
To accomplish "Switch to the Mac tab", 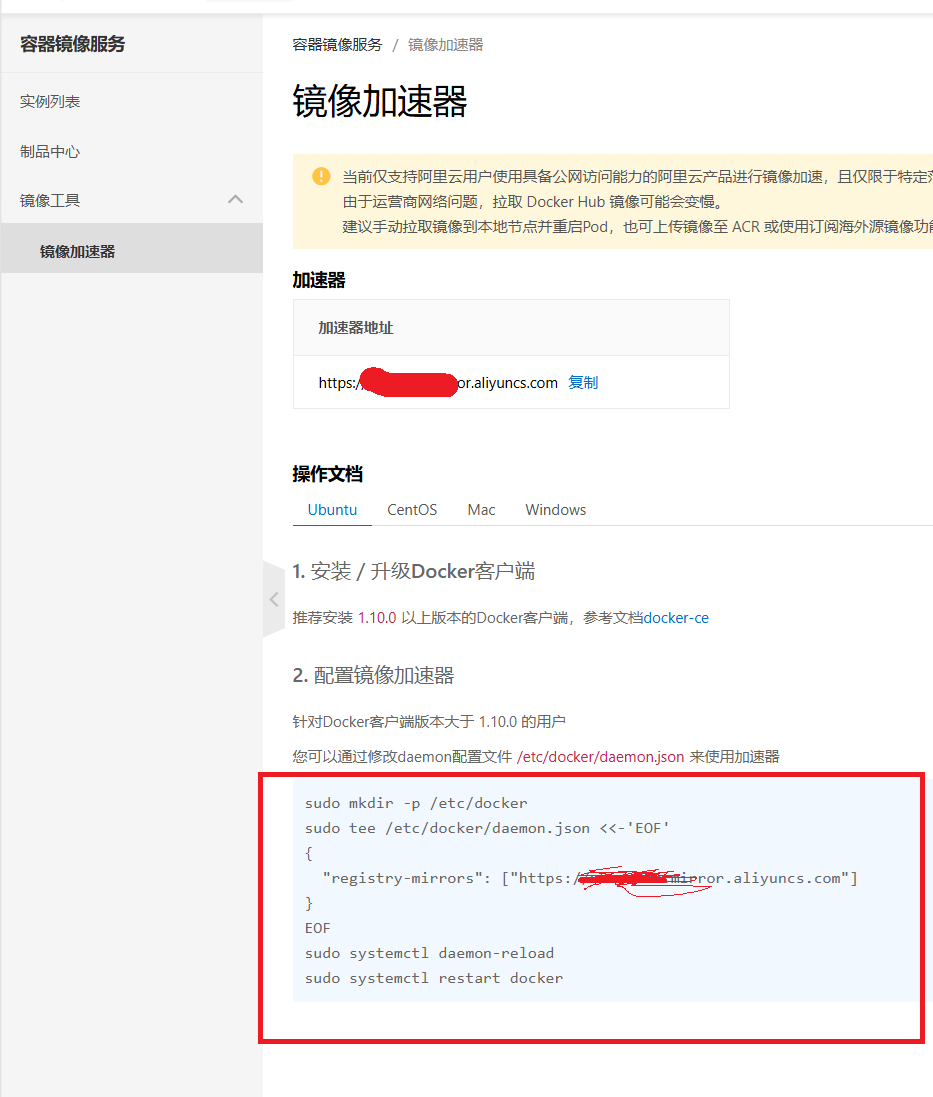I will (x=481, y=510).
